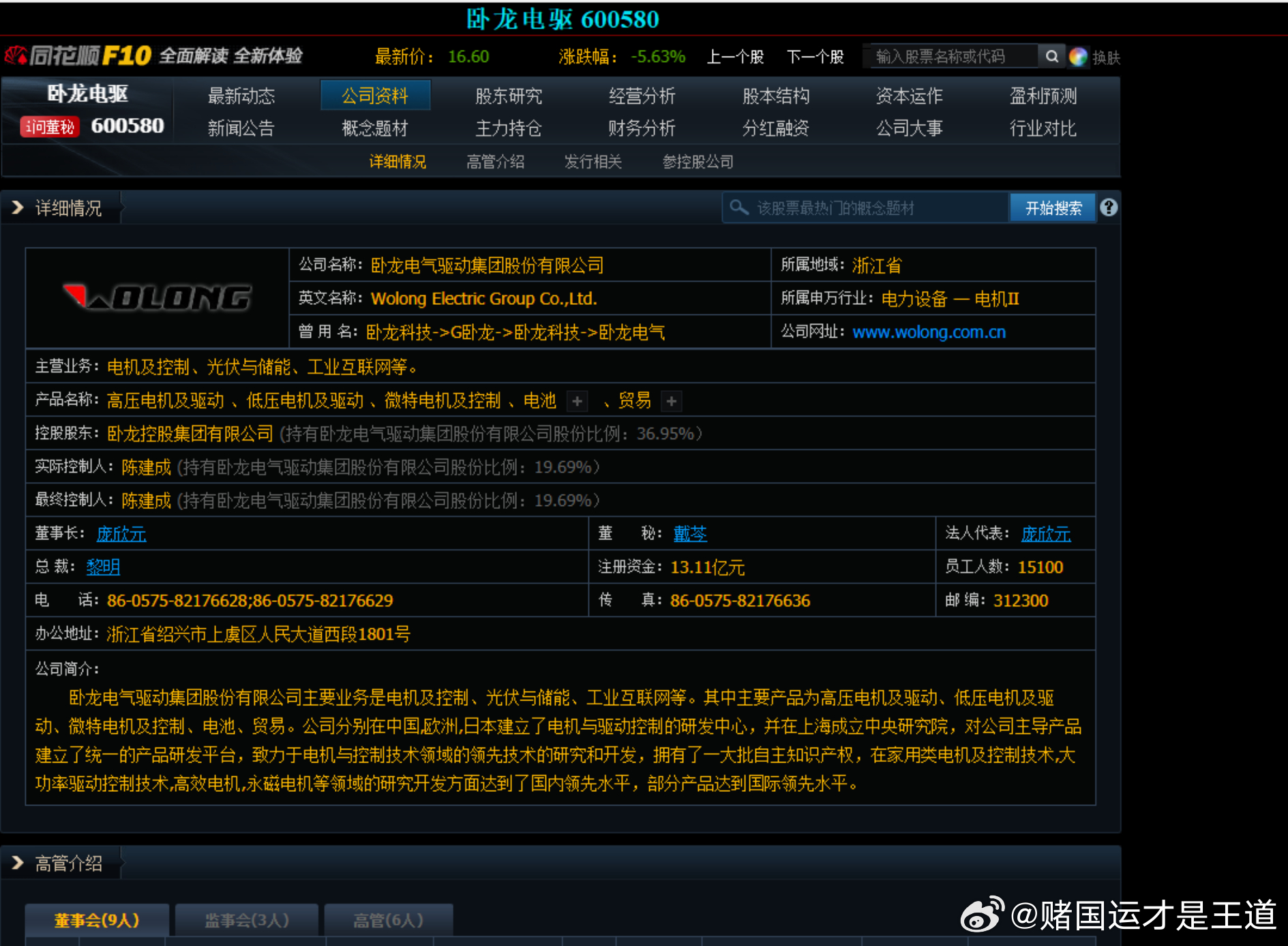This screenshot has height=946, width=1288.
Task: Select the 高管介绍 sub-tab
Action: tap(496, 162)
